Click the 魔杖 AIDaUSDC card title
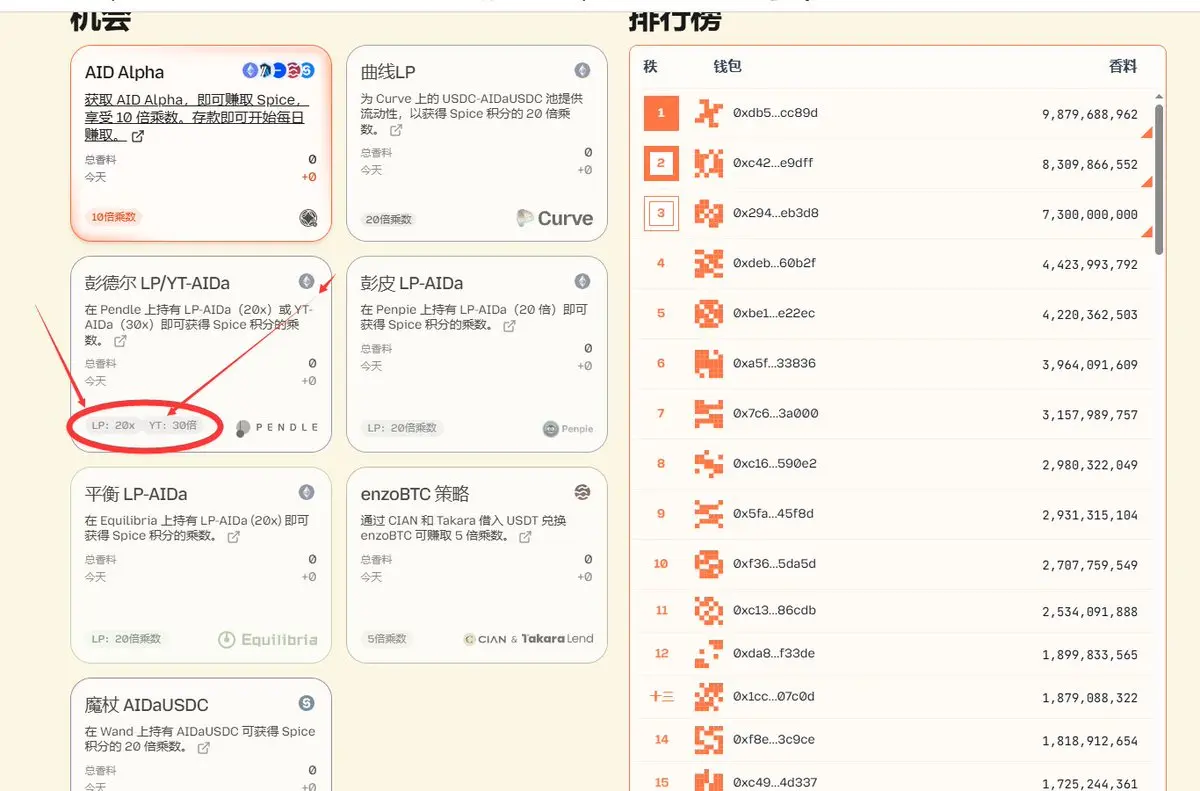The width and height of the screenshot is (1200, 791). tap(147, 705)
